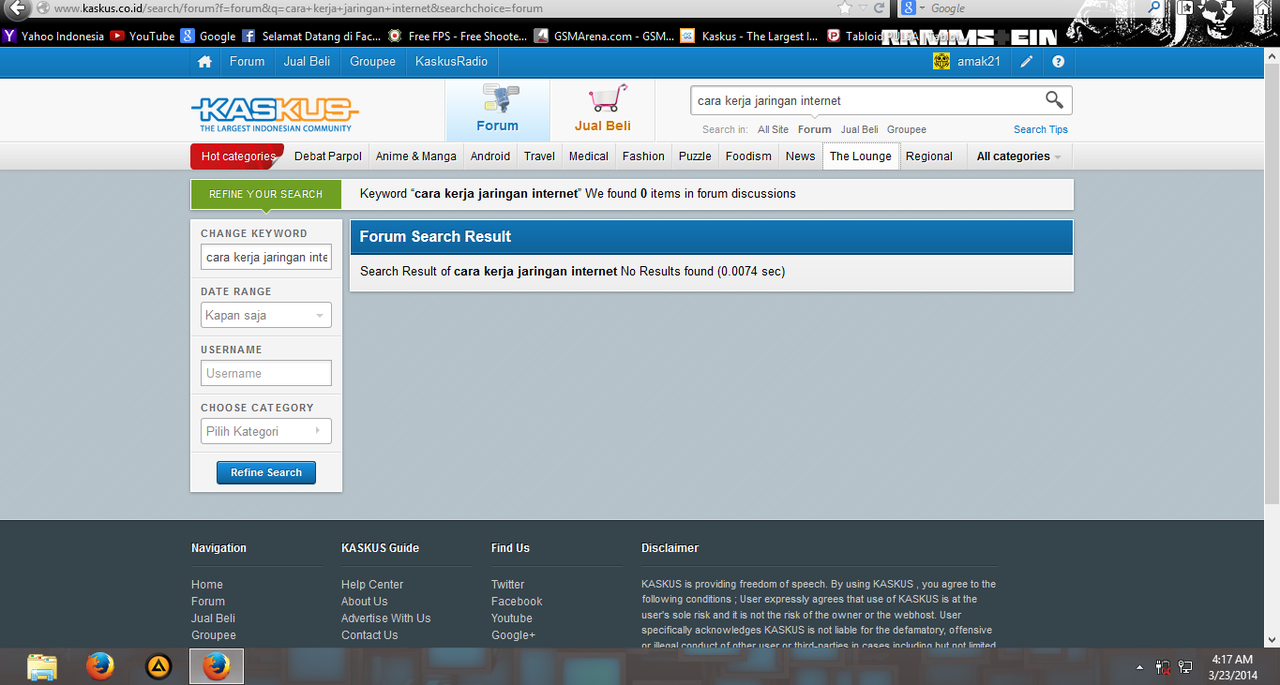The height and width of the screenshot is (685, 1280).
Task: Open Yahoo Indonesia bookmark
Action: pyautogui.click(x=54, y=36)
